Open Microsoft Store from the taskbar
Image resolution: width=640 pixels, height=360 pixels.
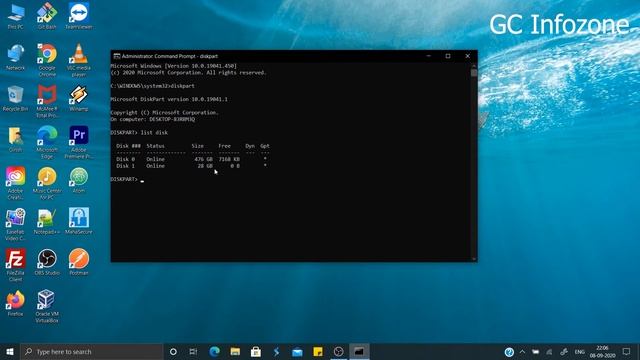256,351
